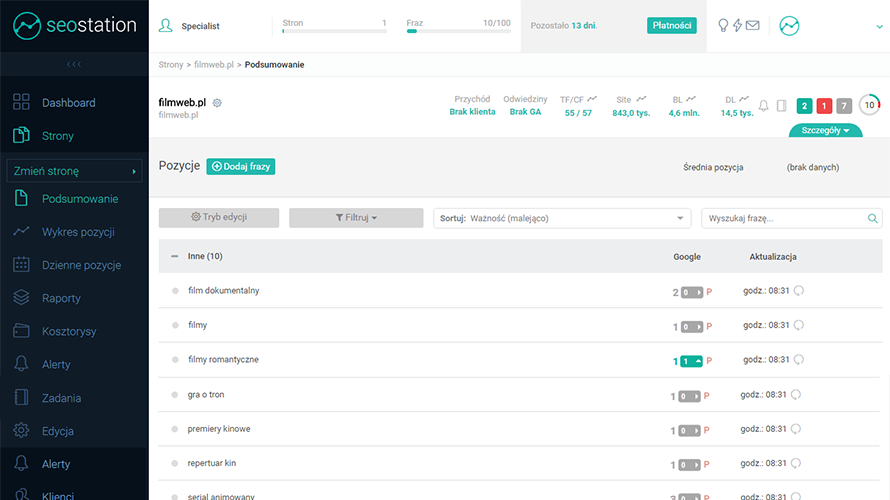
Task: Open the Sortuj Ważność (malejąco) dropdown
Action: point(562,218)
